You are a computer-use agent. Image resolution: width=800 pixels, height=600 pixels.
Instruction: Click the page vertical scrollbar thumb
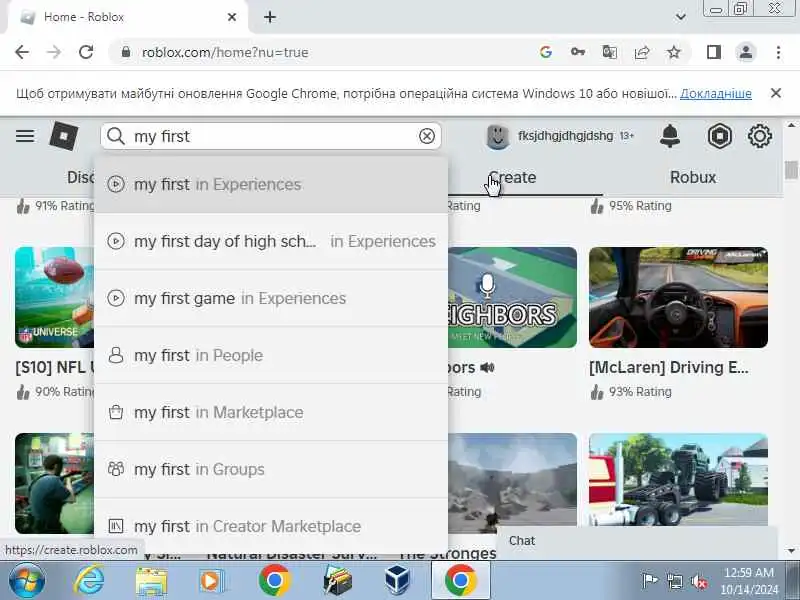pos(791,170)
